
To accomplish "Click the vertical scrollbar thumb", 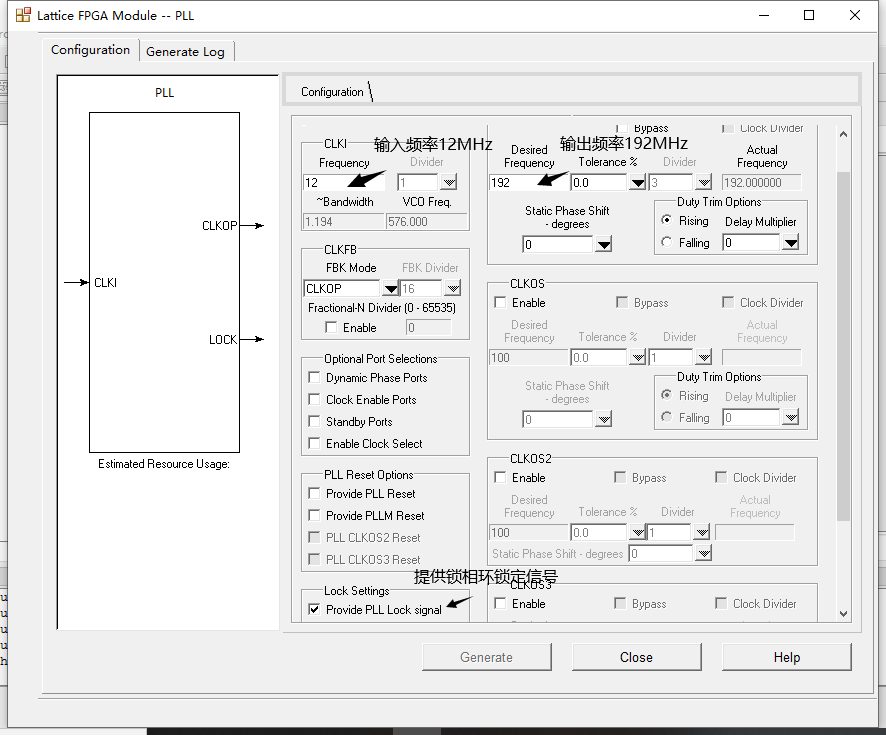I will 843,346.
